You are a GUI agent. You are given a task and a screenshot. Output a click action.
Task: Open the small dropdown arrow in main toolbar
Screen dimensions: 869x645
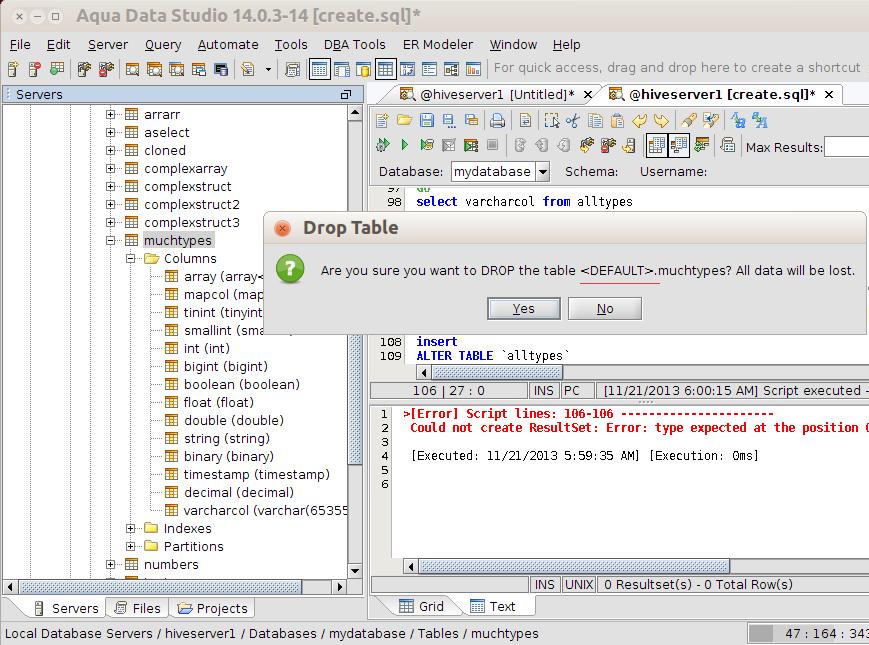coord(268,69)
